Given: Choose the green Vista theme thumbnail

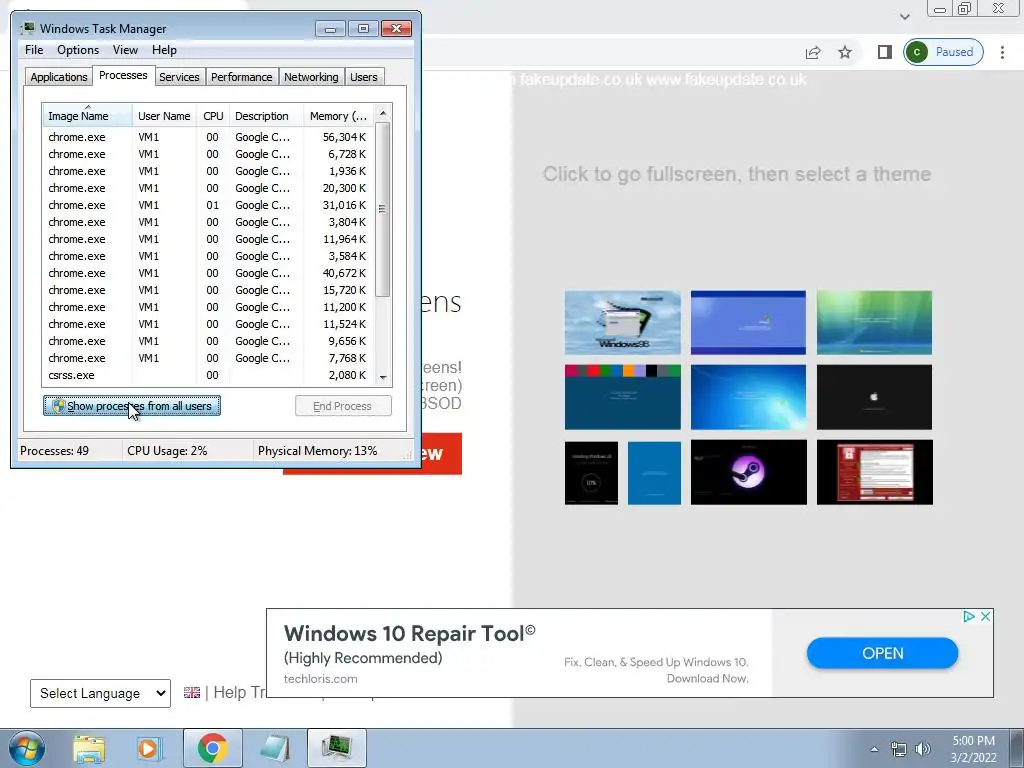Looking at the screenshot, I should pos(874,322).
